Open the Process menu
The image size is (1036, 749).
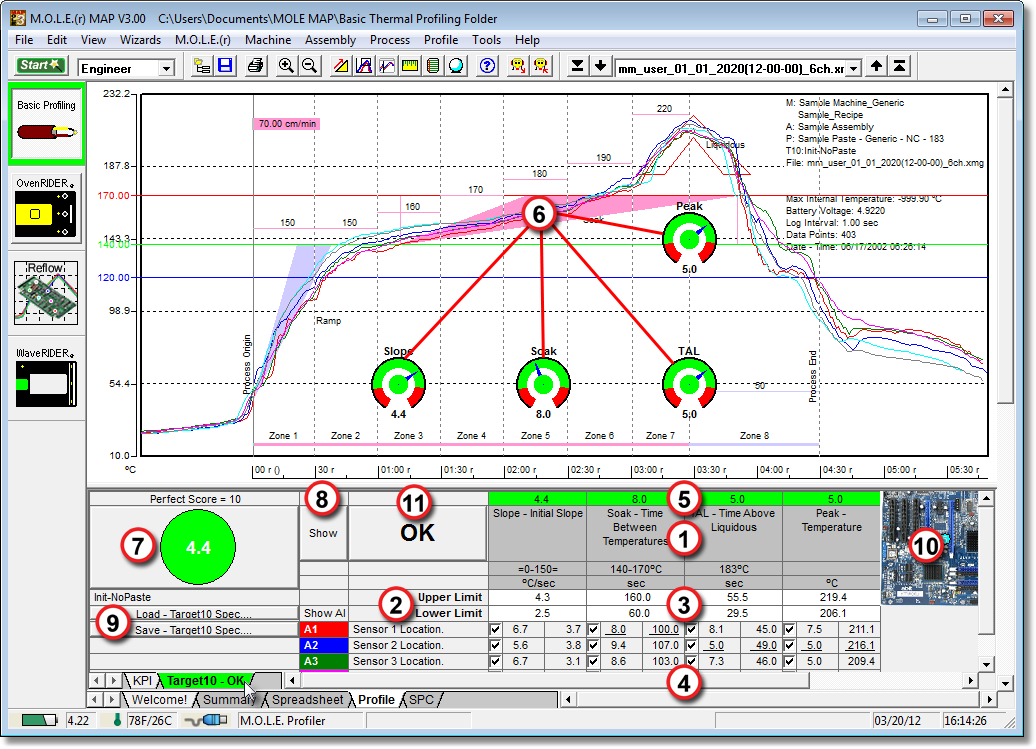pos(390,40)
